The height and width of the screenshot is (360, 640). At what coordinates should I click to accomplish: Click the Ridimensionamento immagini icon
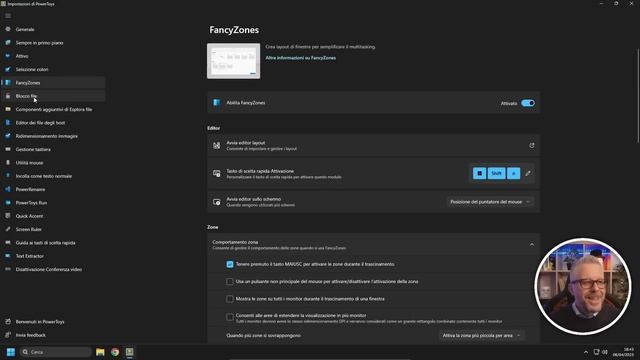click(8, 136)
